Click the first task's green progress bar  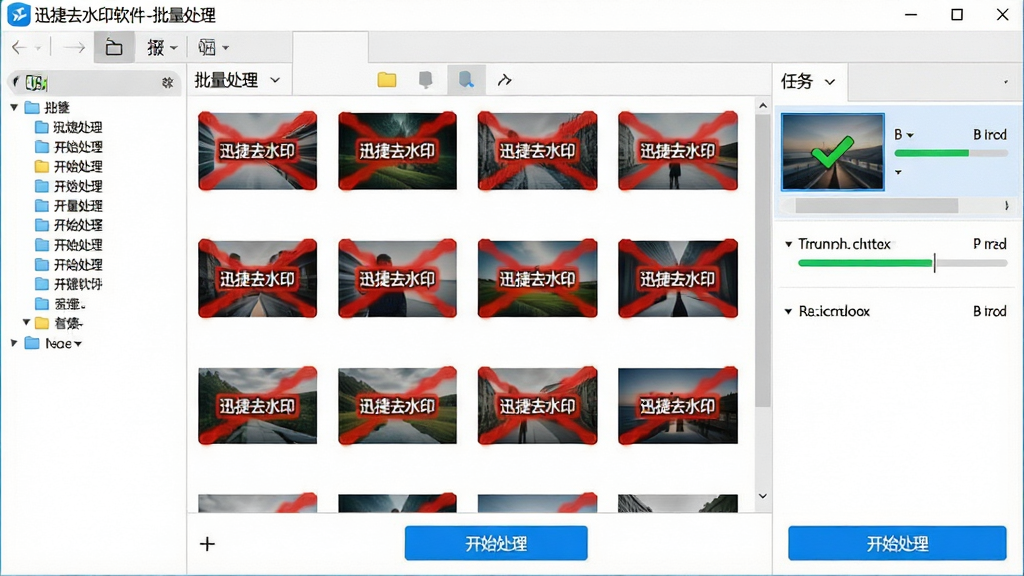[950, 153]
